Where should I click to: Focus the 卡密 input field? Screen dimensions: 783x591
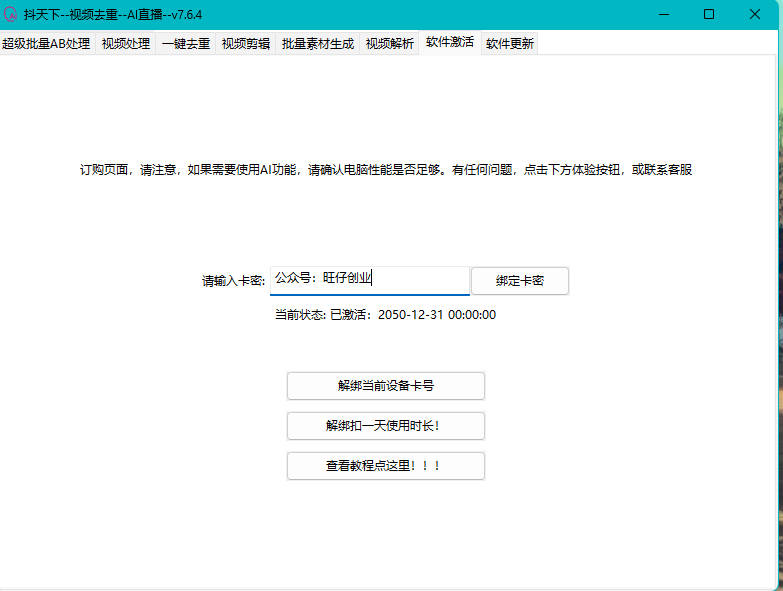coord(369,280)
